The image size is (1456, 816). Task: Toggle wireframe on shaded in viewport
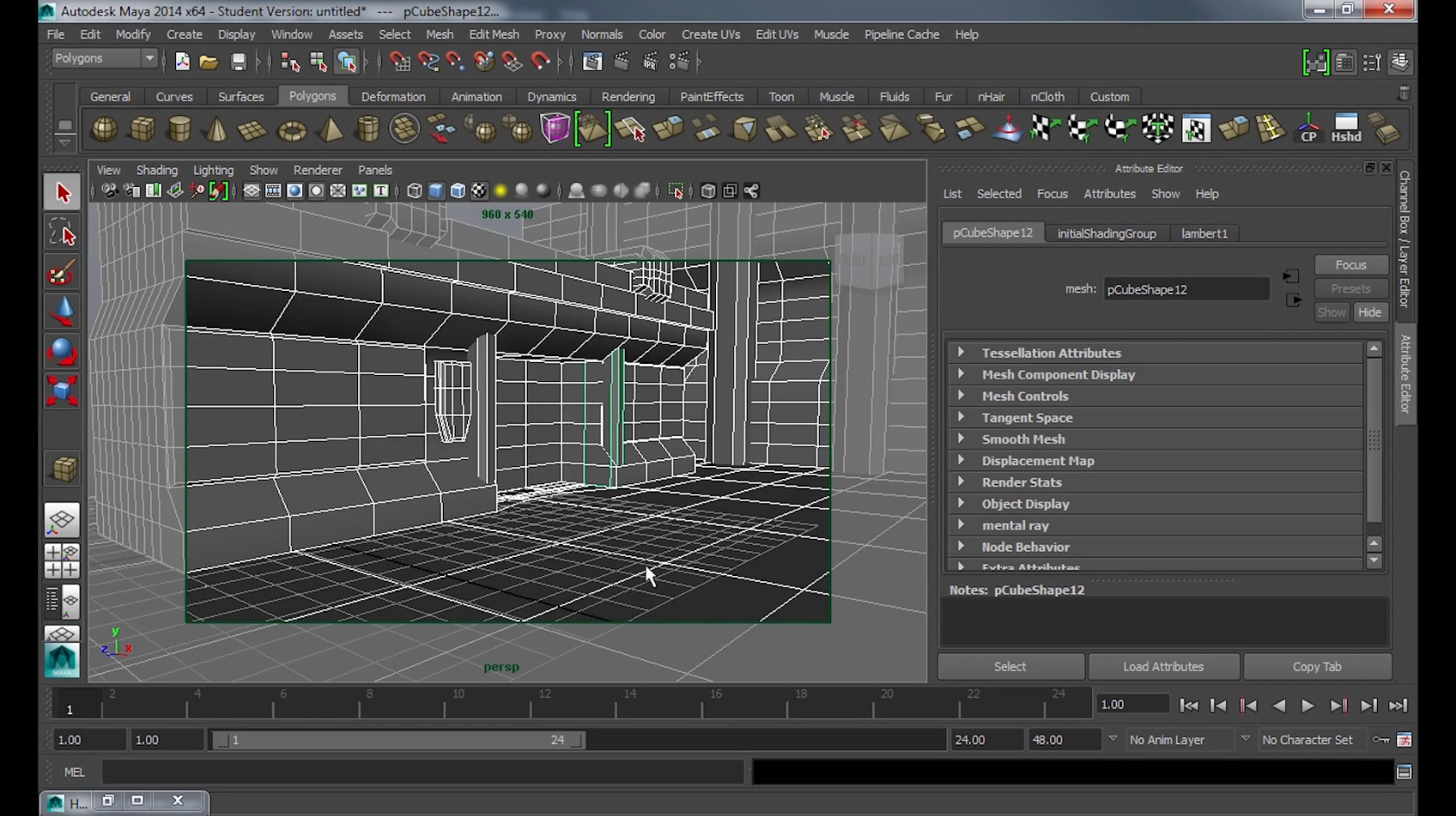coord(458,191)
